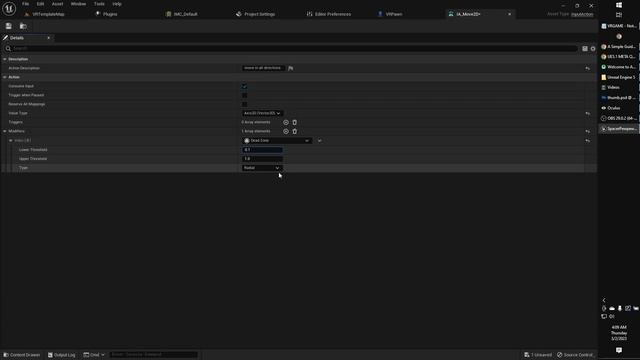Image resolution: width=640 pixels, height=360 pixels.
Task: Empty the Modifiers array trash icon
Action: 295,131
